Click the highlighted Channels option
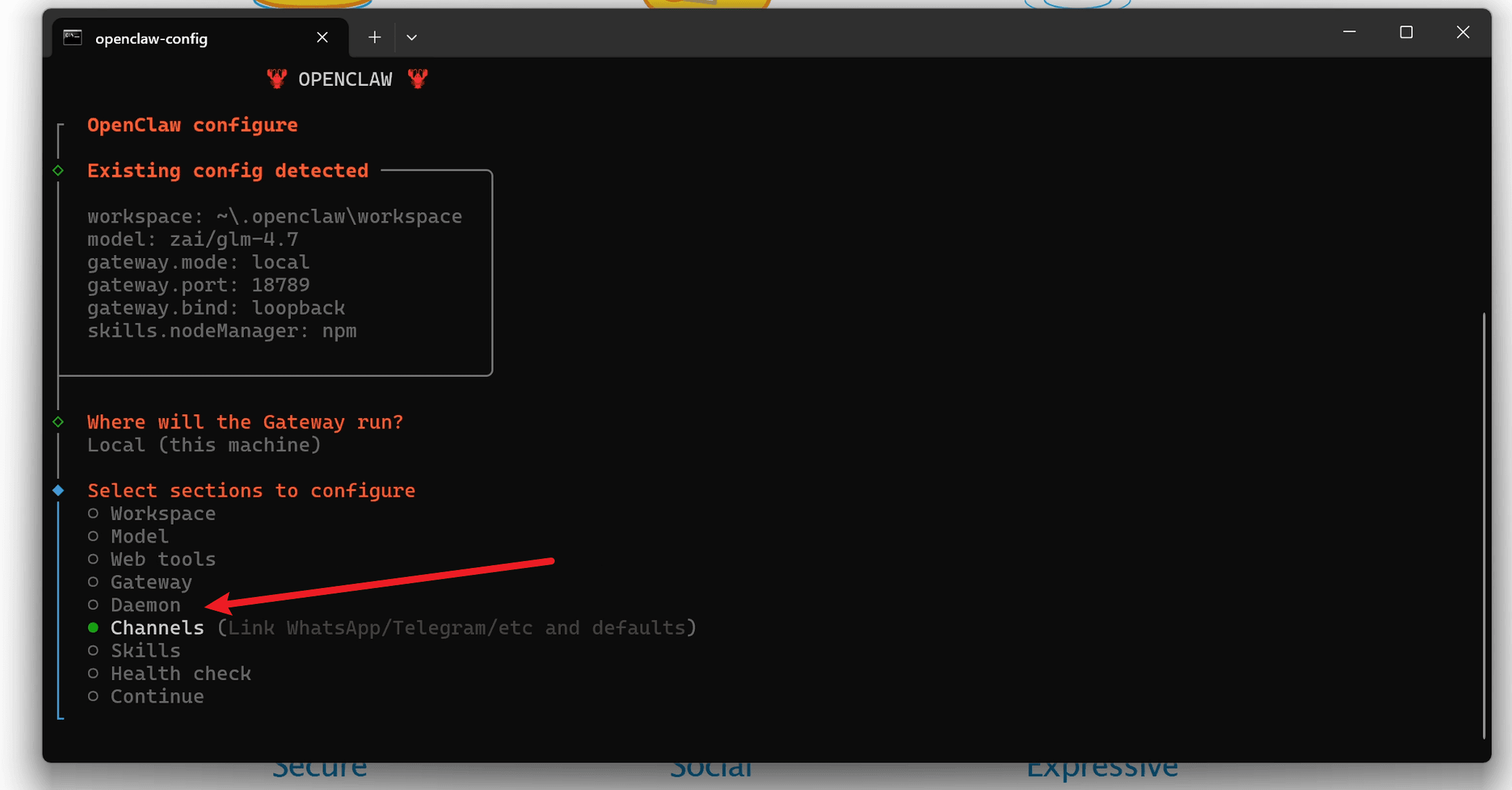Image resolution: width=1512 pixels, height=790 pixels. coord(157,627)
